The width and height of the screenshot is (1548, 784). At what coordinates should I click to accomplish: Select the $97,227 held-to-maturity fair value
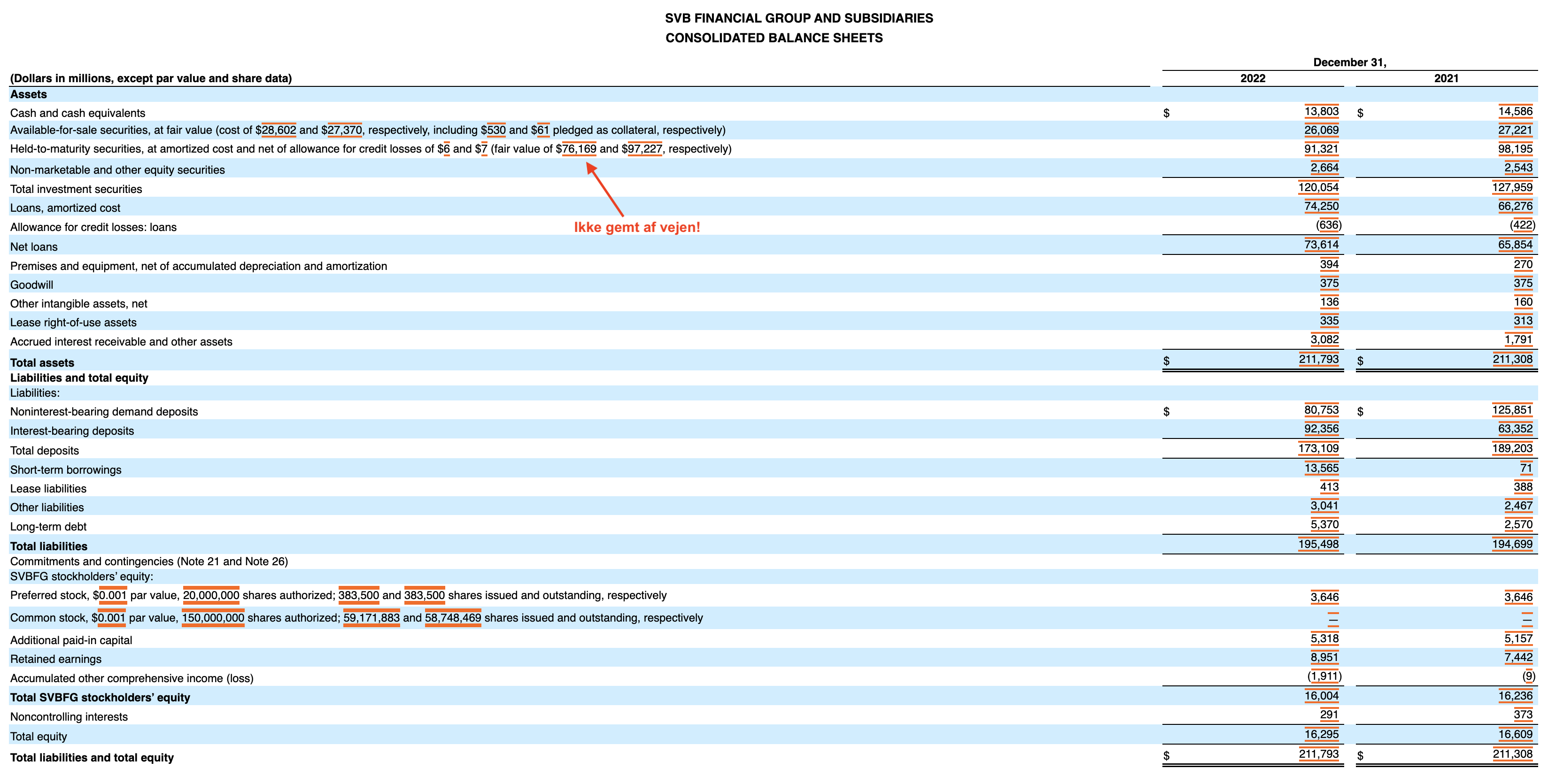click(645, 149)
